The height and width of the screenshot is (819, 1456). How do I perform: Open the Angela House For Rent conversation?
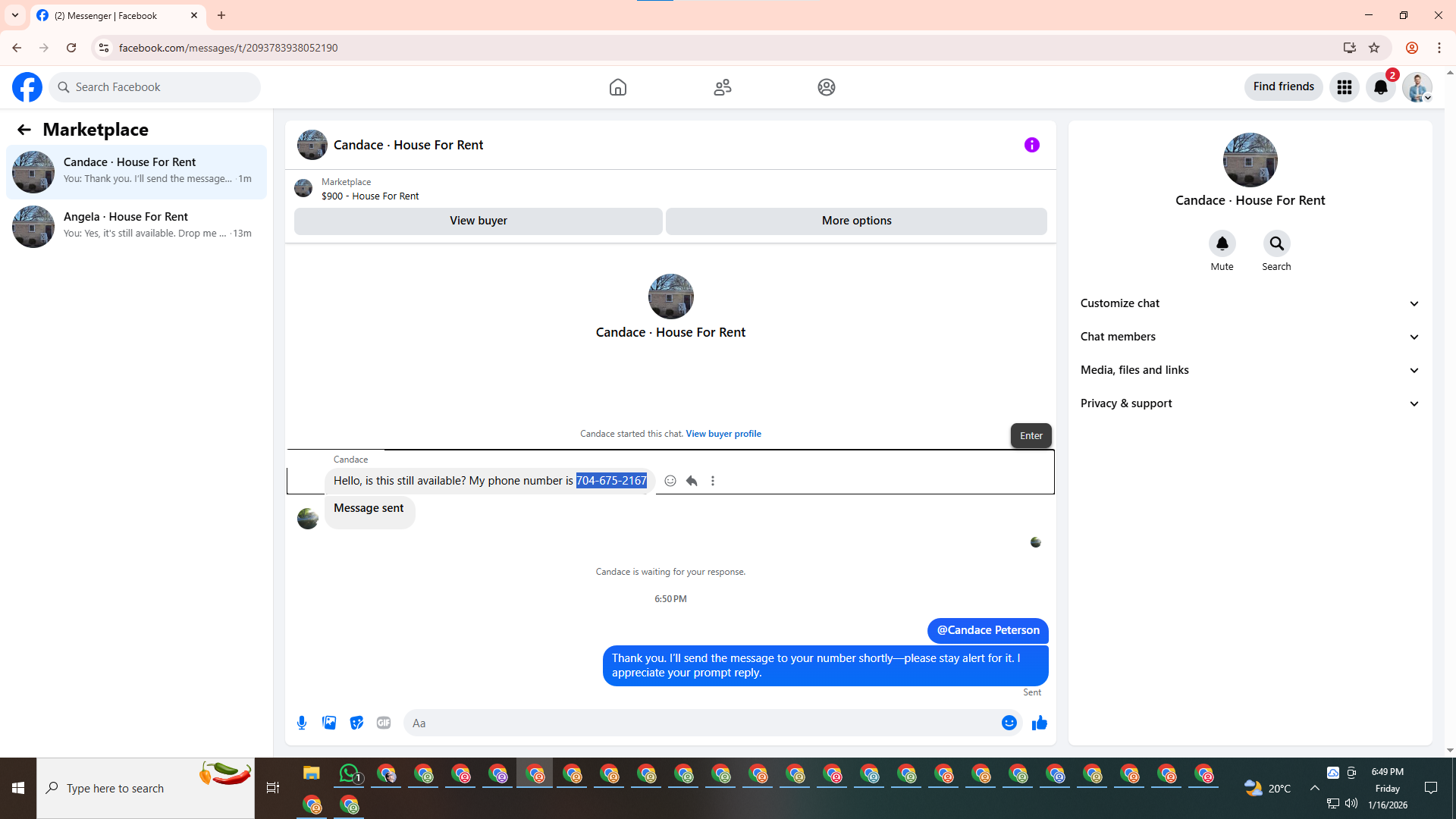(x=136, y=226)
